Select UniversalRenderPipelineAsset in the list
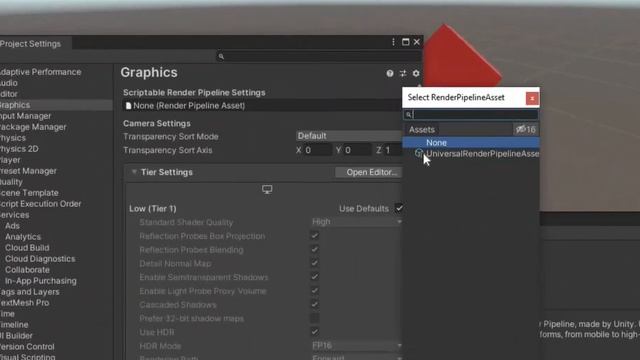Viewport: 640px width, 360px height. [x=471, y=153]
